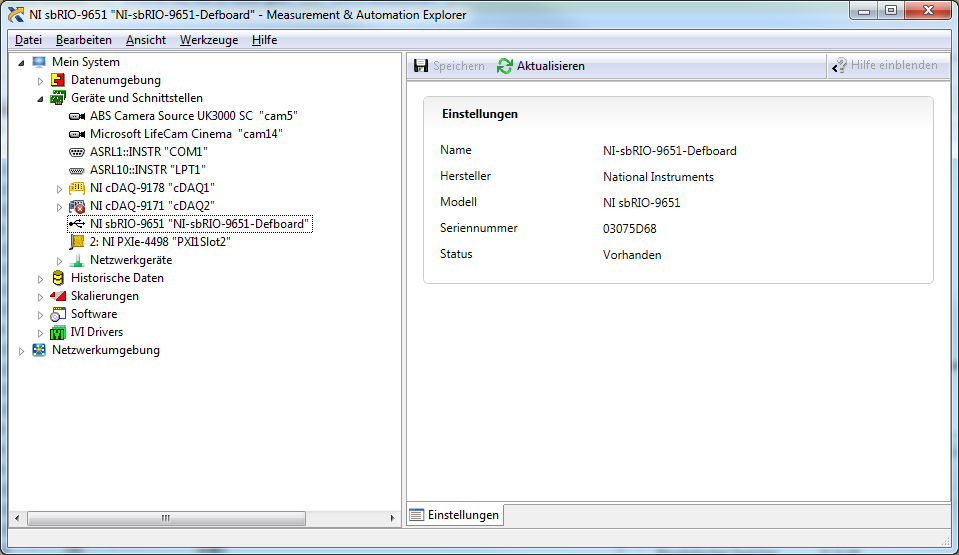Click the window resize grip at bottom right

tap(946, 540)
